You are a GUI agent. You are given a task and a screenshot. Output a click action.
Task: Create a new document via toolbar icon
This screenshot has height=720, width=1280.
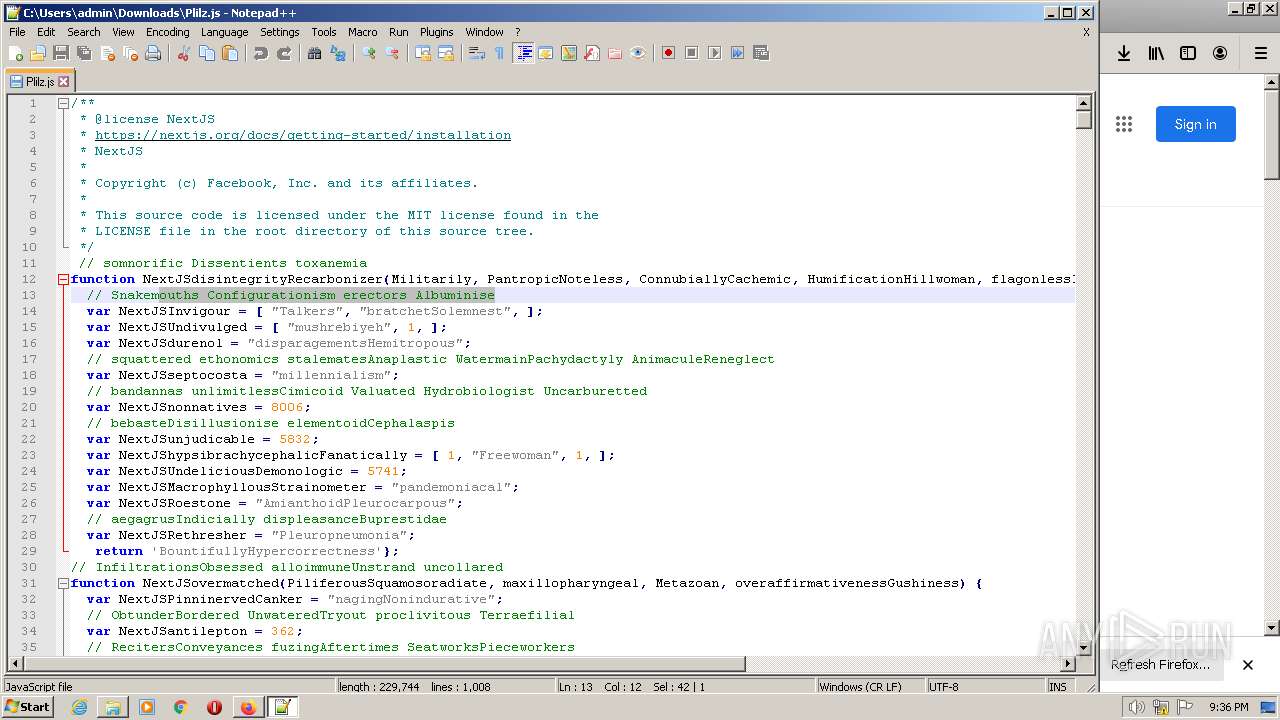(15, 53)
